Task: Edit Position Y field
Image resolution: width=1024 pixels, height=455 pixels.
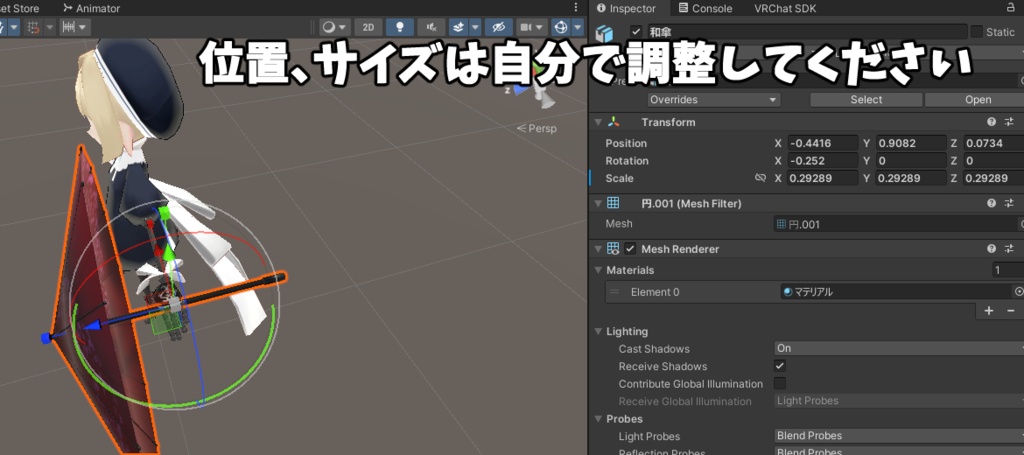Action: 910,144
